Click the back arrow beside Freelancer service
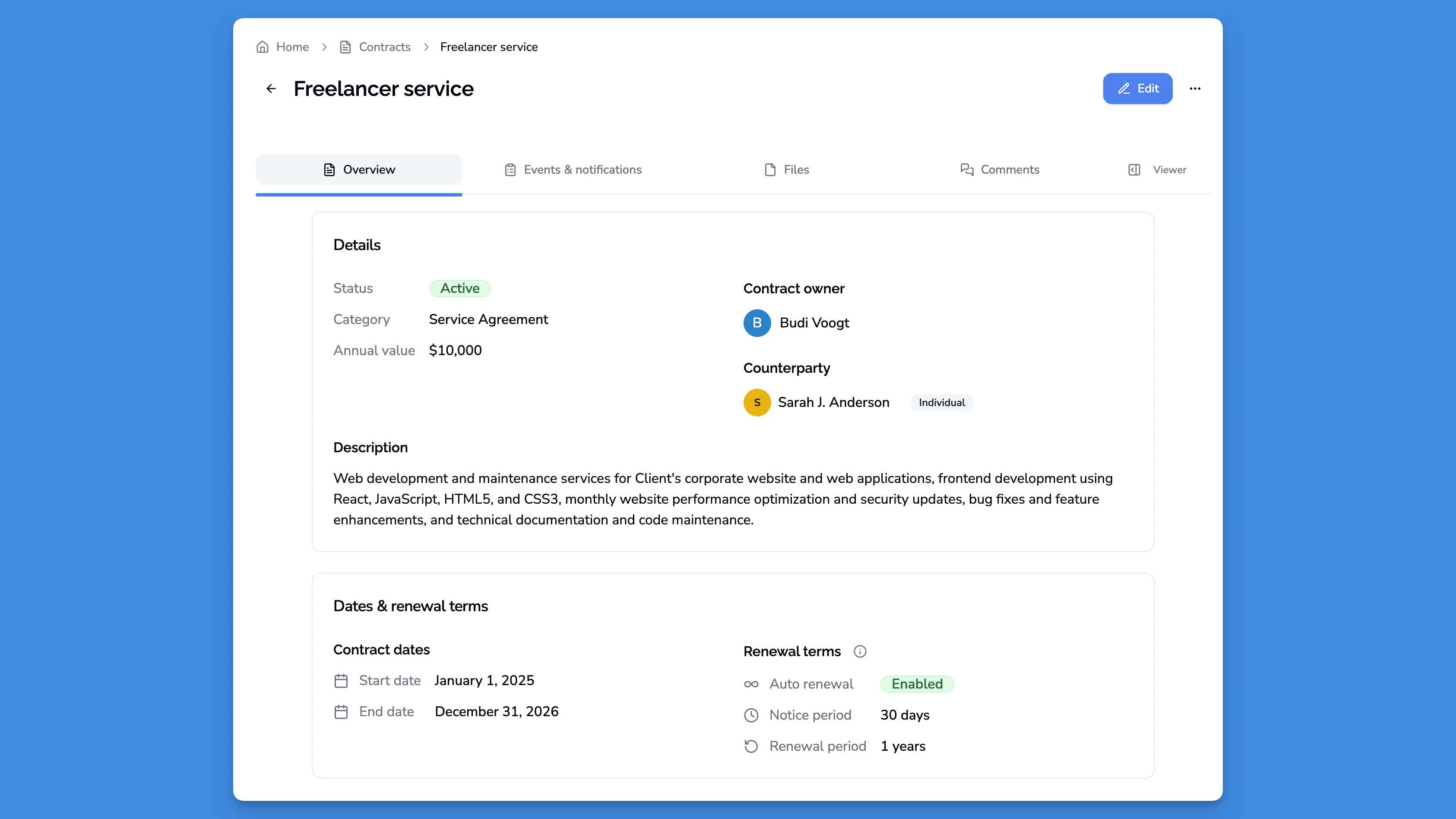The image size is (1456, 819). click(271, 88)
